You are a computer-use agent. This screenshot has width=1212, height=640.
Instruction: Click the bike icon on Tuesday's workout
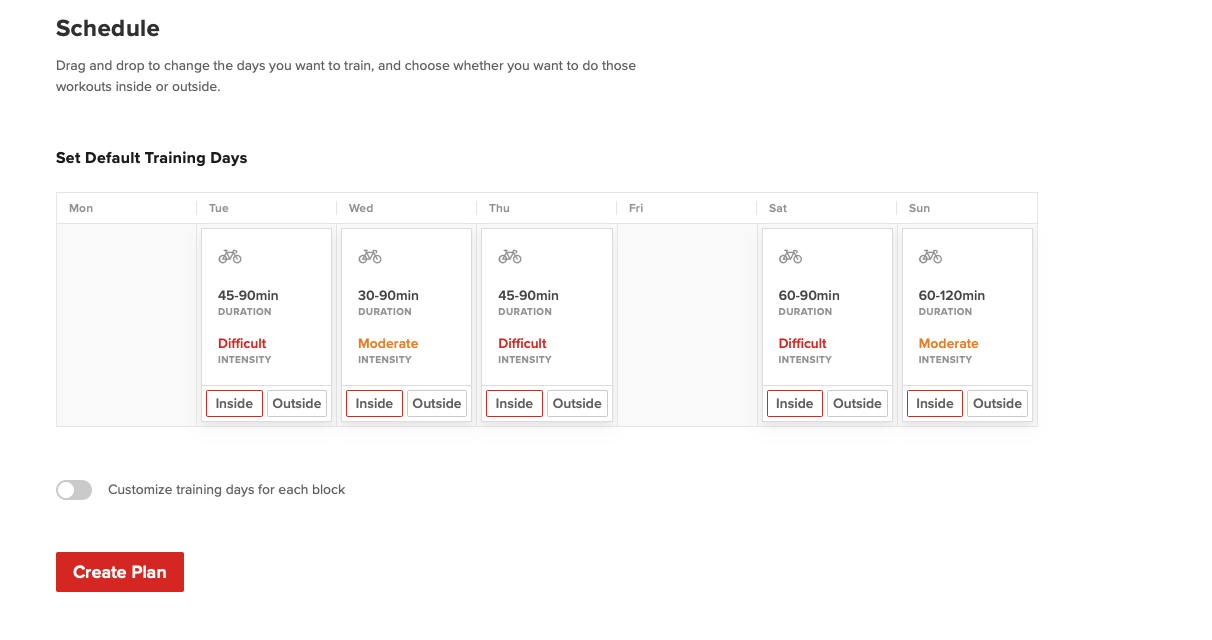coord(230,257)
